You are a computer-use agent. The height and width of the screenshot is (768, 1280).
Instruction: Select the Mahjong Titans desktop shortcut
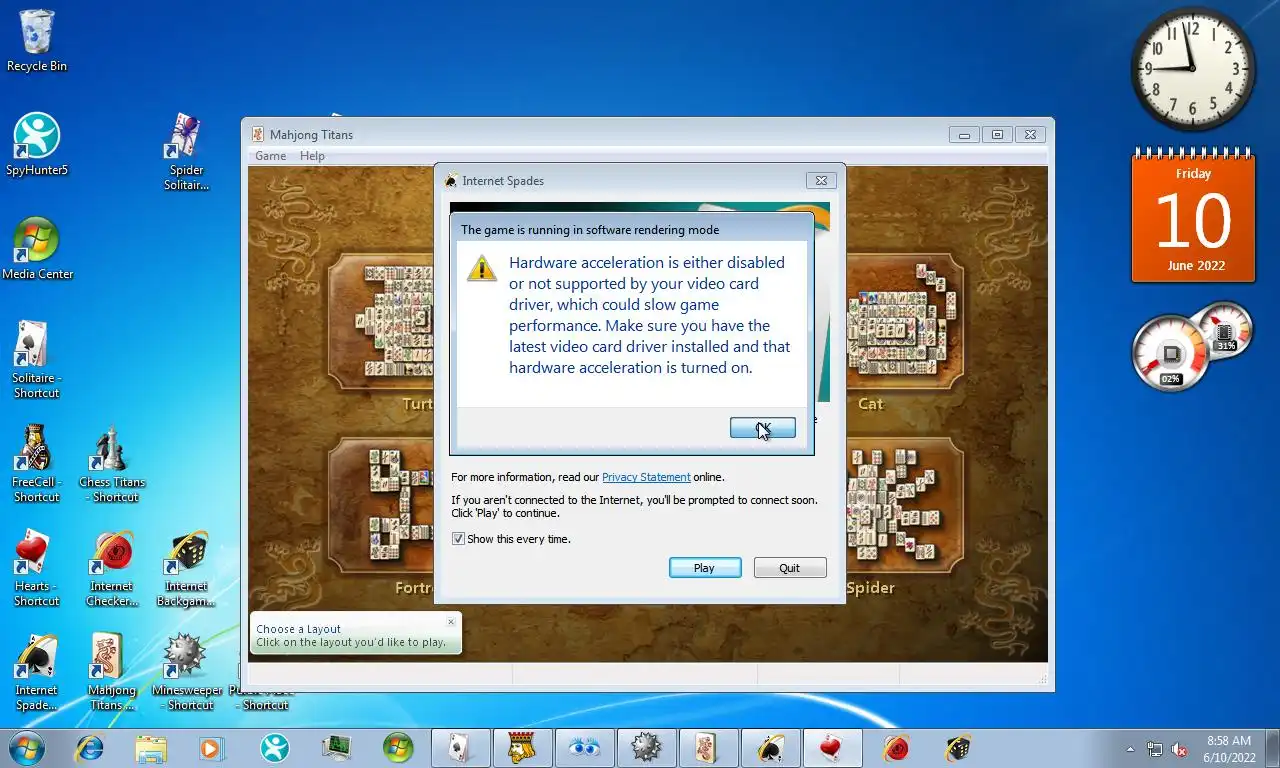pos(112,672)
